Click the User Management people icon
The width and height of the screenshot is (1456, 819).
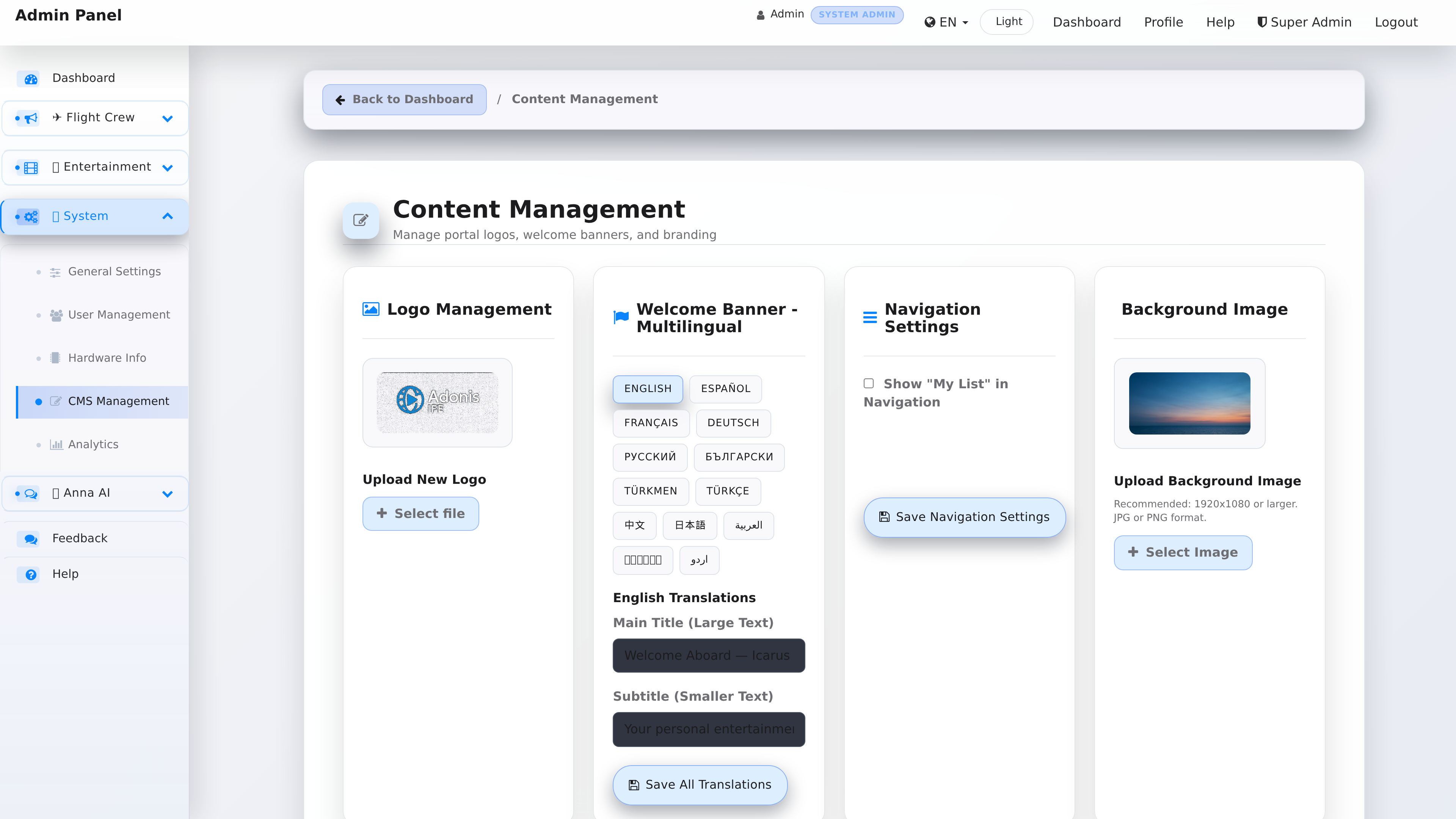[x=56, y=315]
